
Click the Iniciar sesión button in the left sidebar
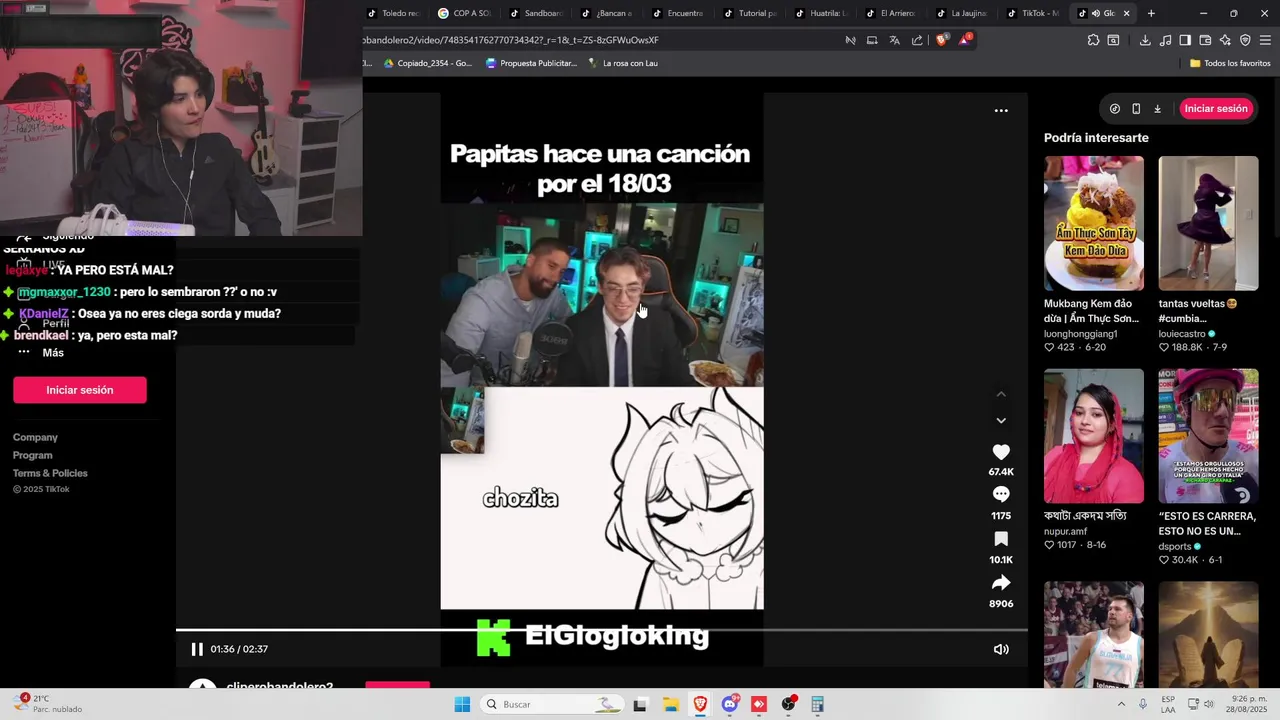(80, 390)
